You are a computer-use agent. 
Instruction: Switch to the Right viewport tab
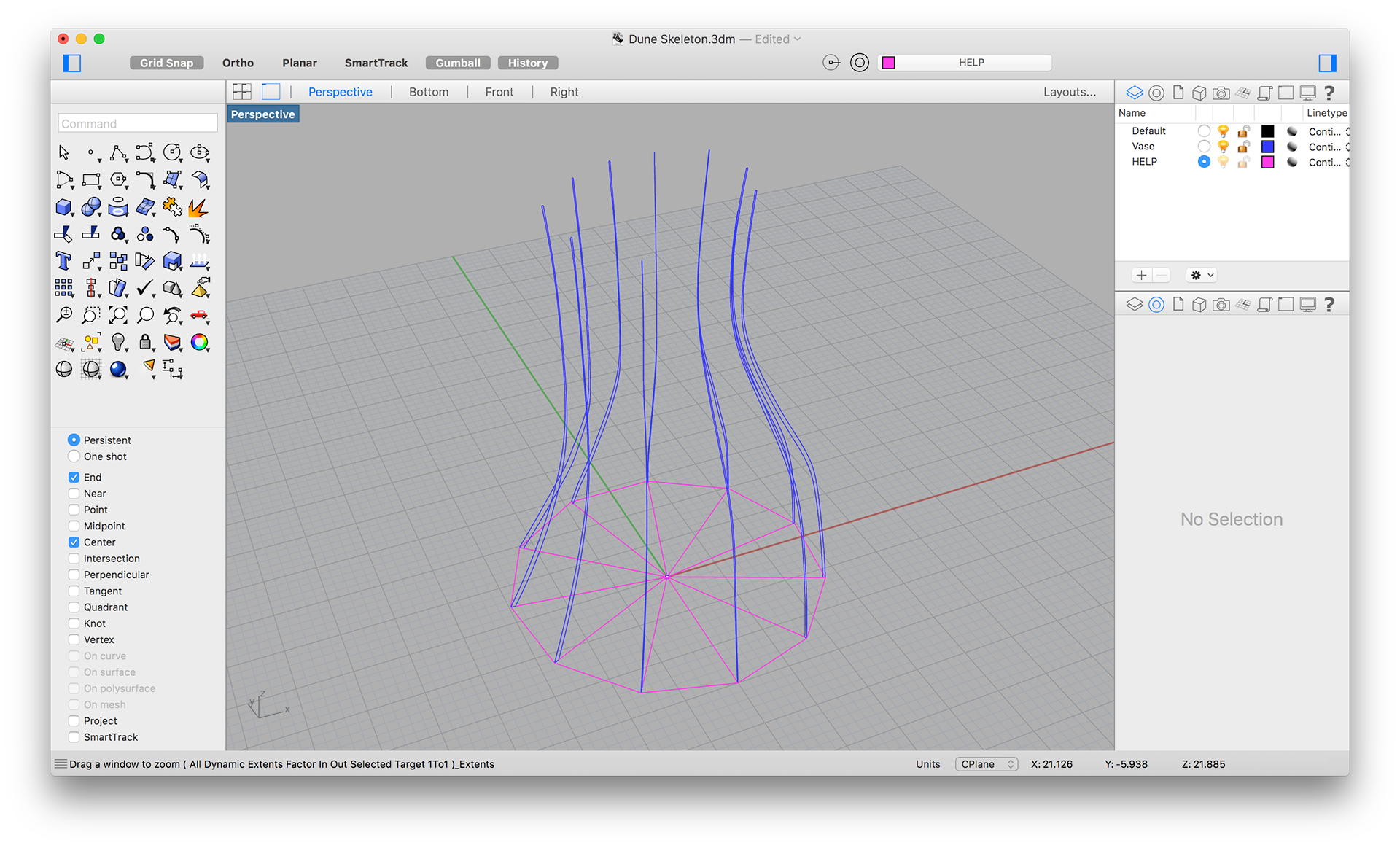(x=564, y=92)
